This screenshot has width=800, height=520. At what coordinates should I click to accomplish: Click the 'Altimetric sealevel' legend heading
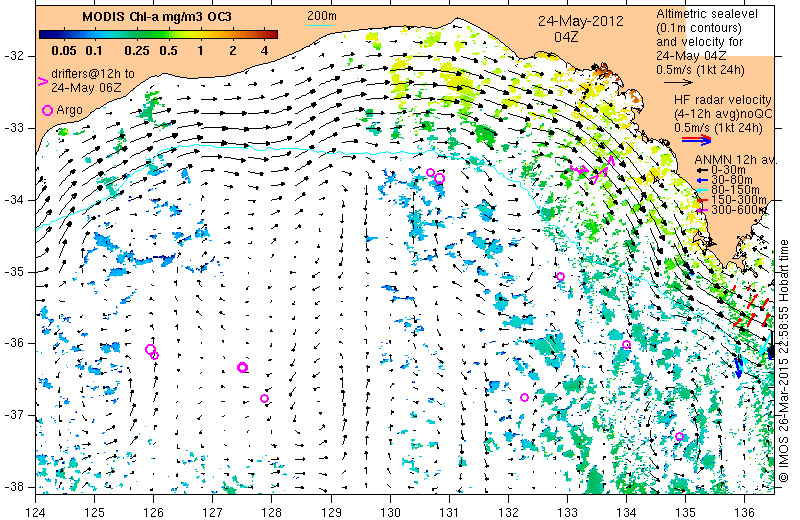[x=707, y=14]
